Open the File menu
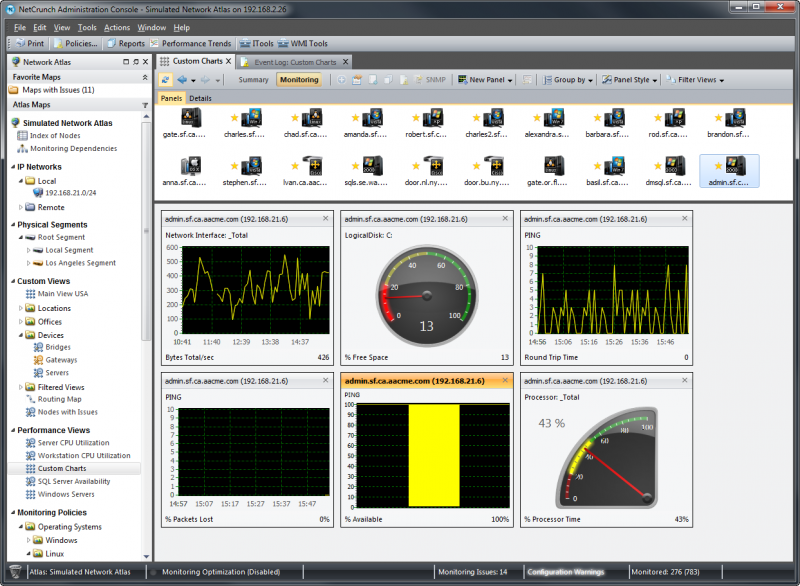The width and height of the screenshot is (800, 586). [x=20, y=28]
